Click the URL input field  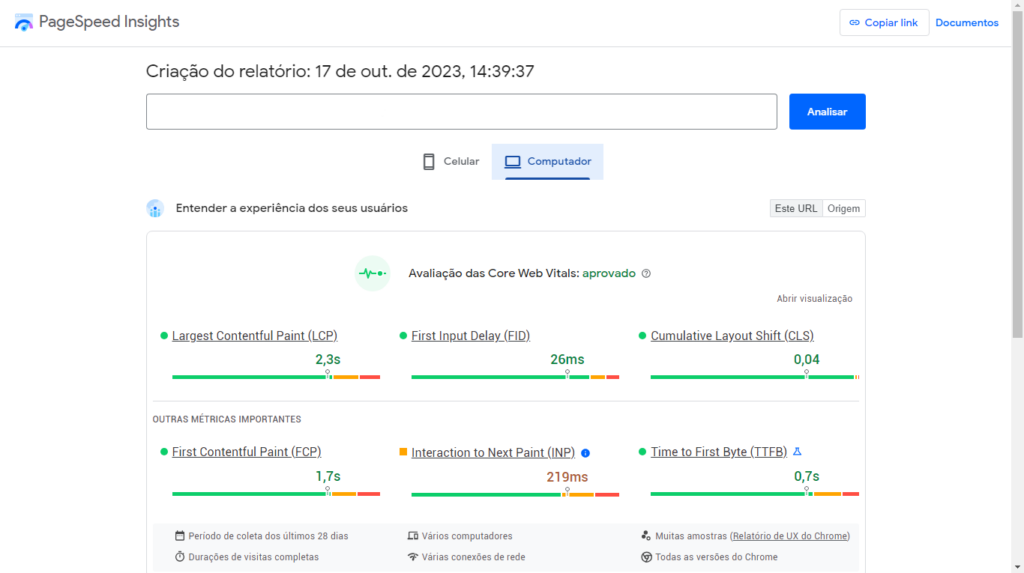click(x=462, y=112)
